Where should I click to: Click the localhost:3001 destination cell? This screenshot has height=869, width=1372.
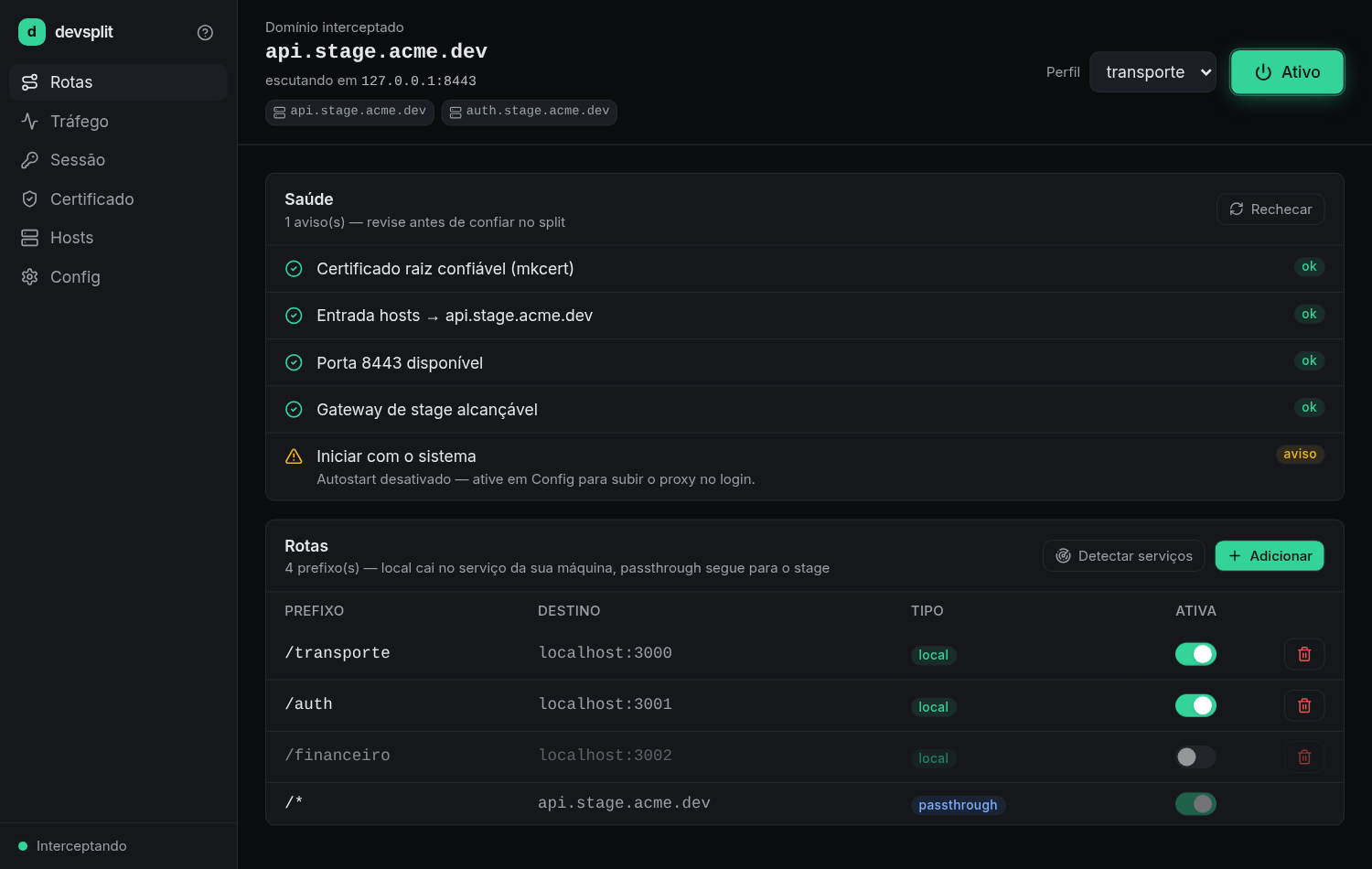point(605,704)
